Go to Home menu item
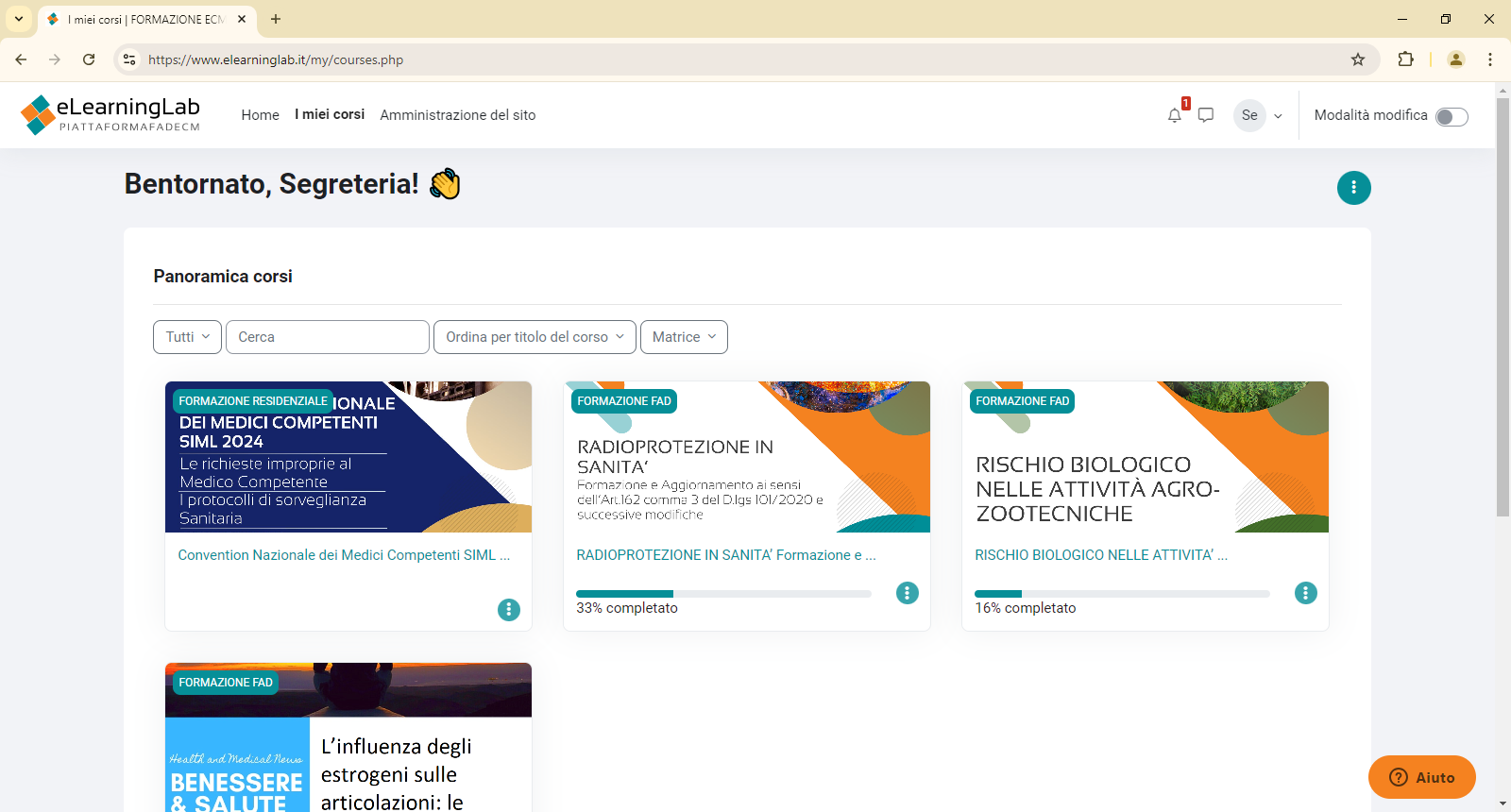This screenshot has width=1511, height=812. pyautogui.click(x=260, y=115)
